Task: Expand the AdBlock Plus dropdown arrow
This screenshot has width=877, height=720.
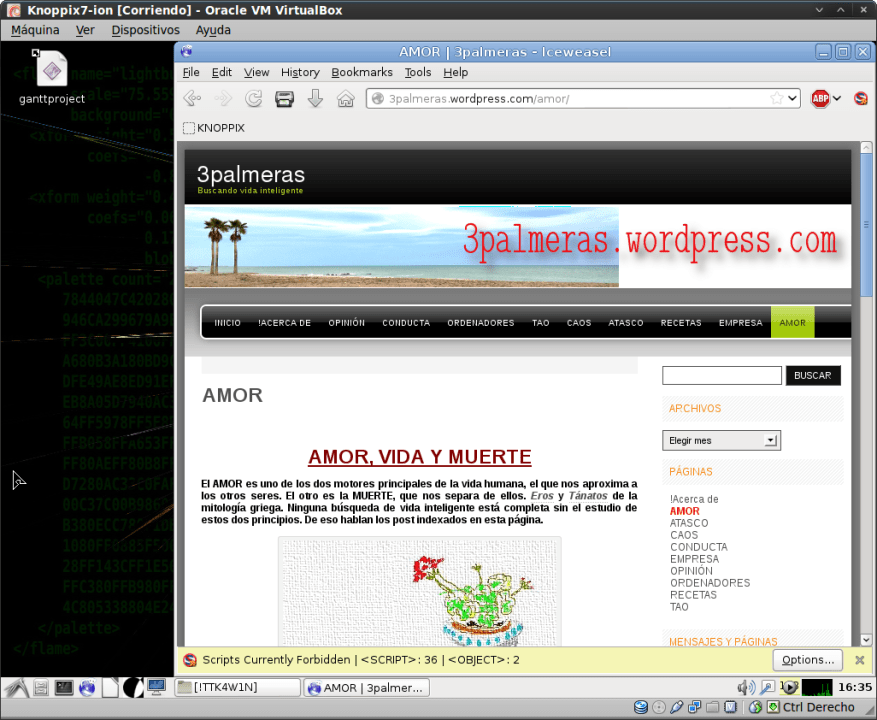Action: pyautogui.click(x=835, y=98)
